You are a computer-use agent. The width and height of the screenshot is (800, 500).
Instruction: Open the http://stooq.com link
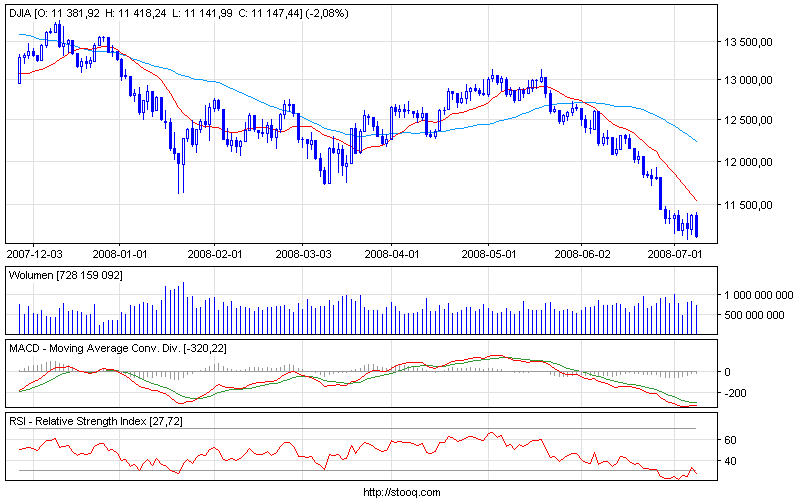402,492
